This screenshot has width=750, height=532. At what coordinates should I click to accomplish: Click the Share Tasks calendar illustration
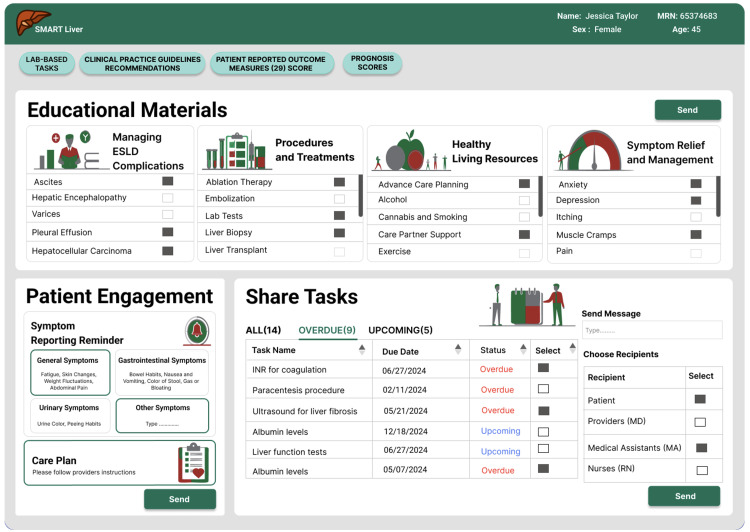pos(527,305)
